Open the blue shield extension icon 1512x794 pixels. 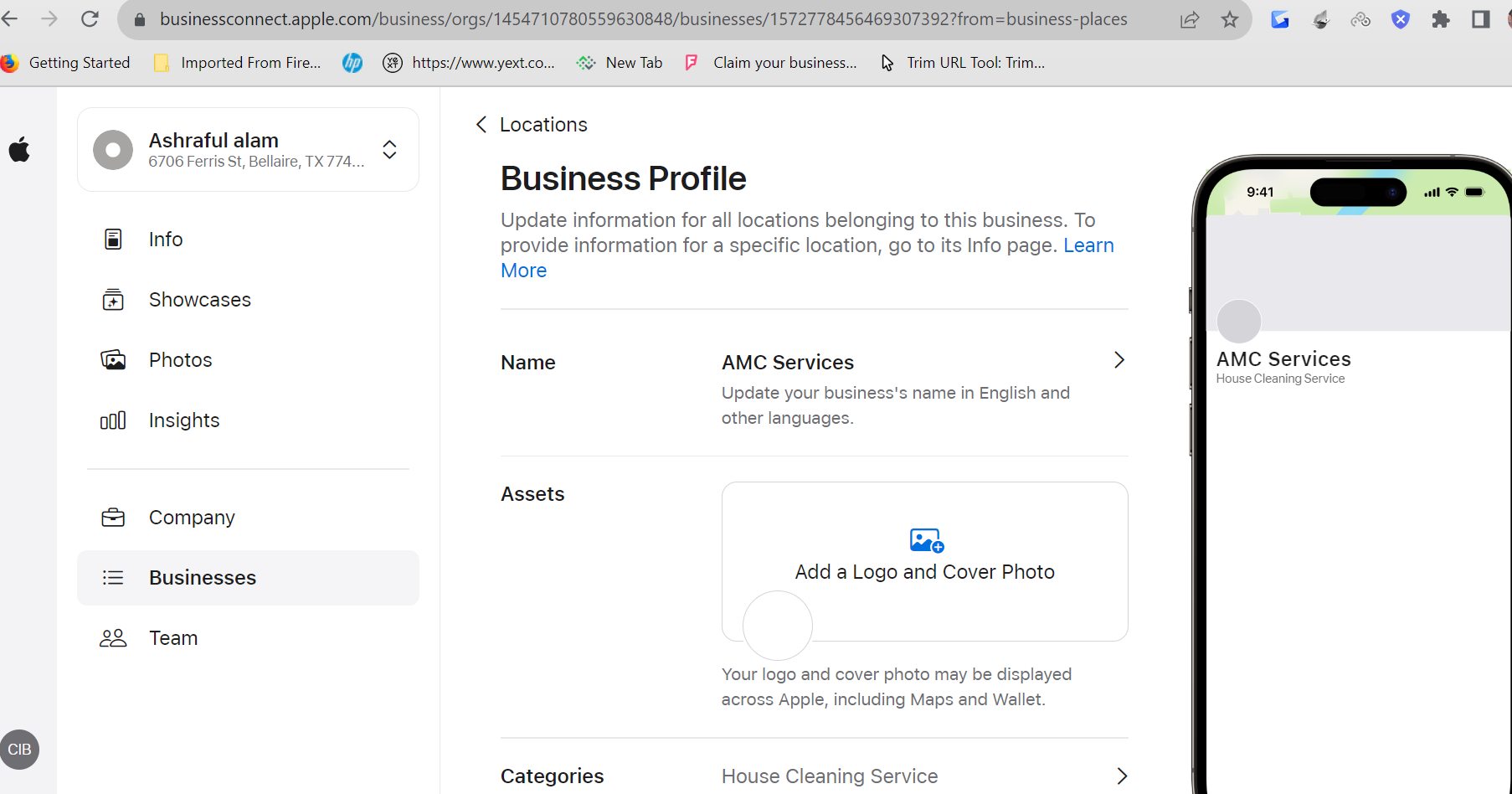pyautogui.click(x=1401, y=19)
